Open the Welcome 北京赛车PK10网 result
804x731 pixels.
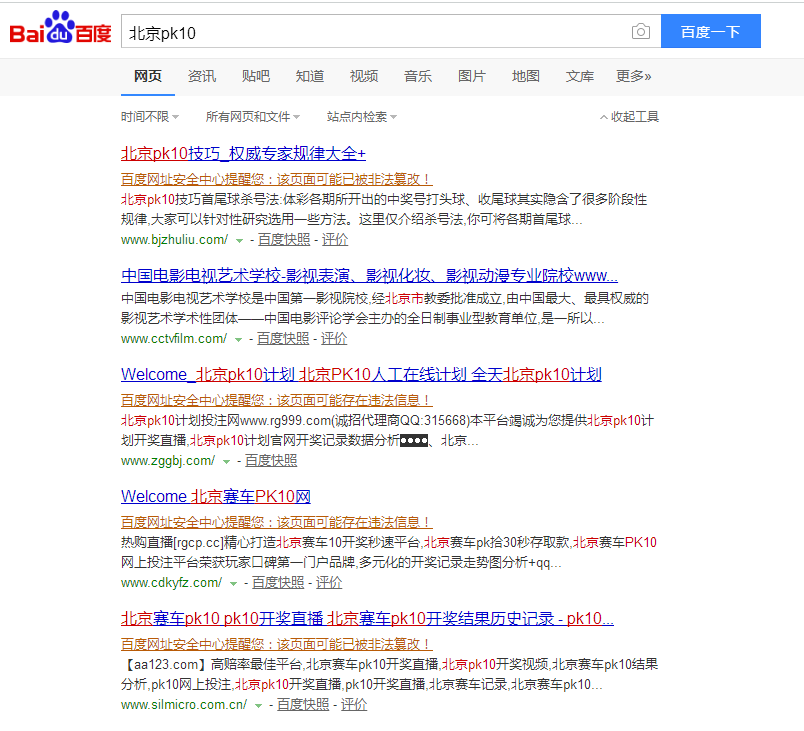click(216, 496)
